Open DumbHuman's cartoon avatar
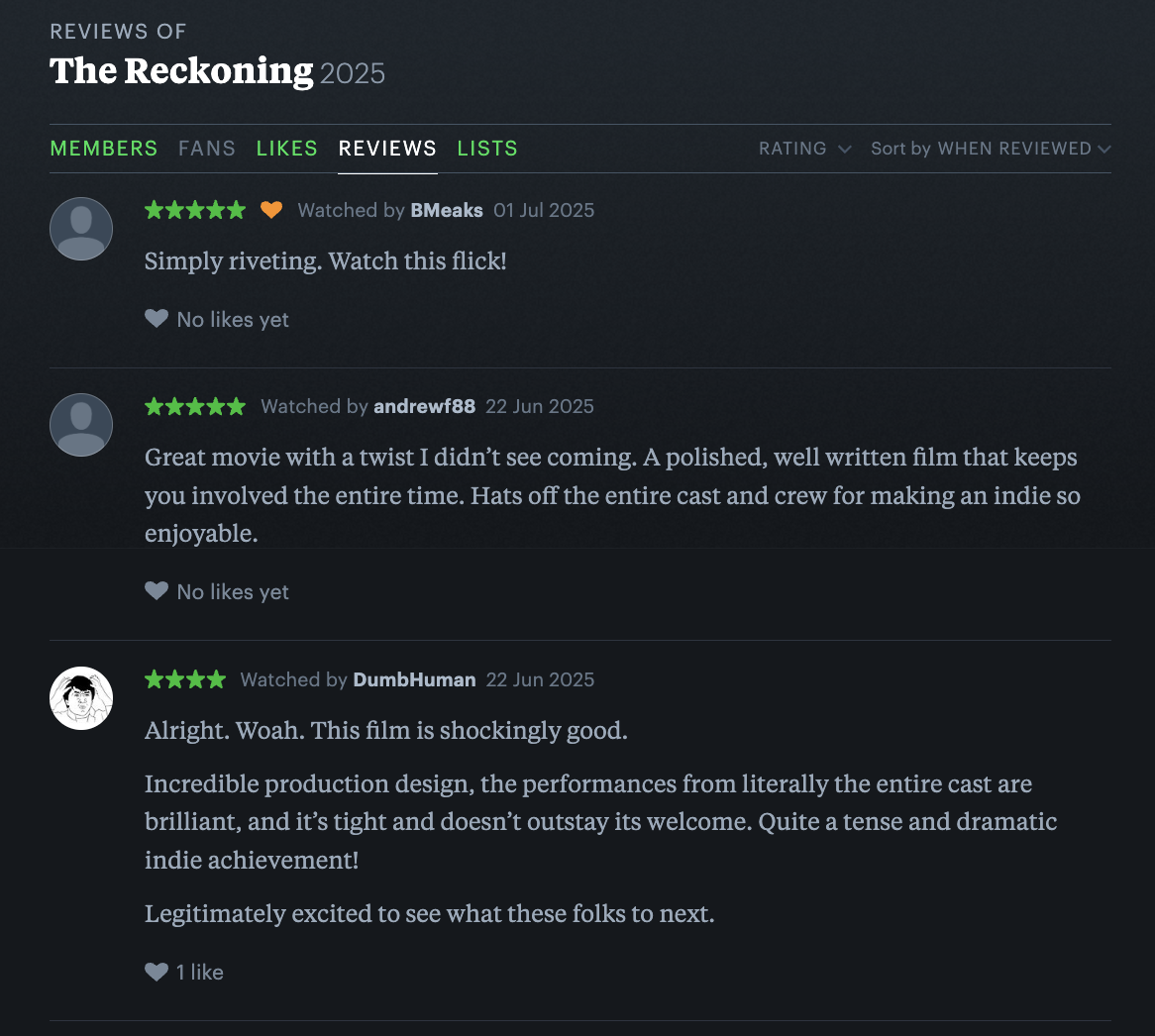Image resolution: width=1155 pixels, height=1036 pixels. click(x=81, y=698)
